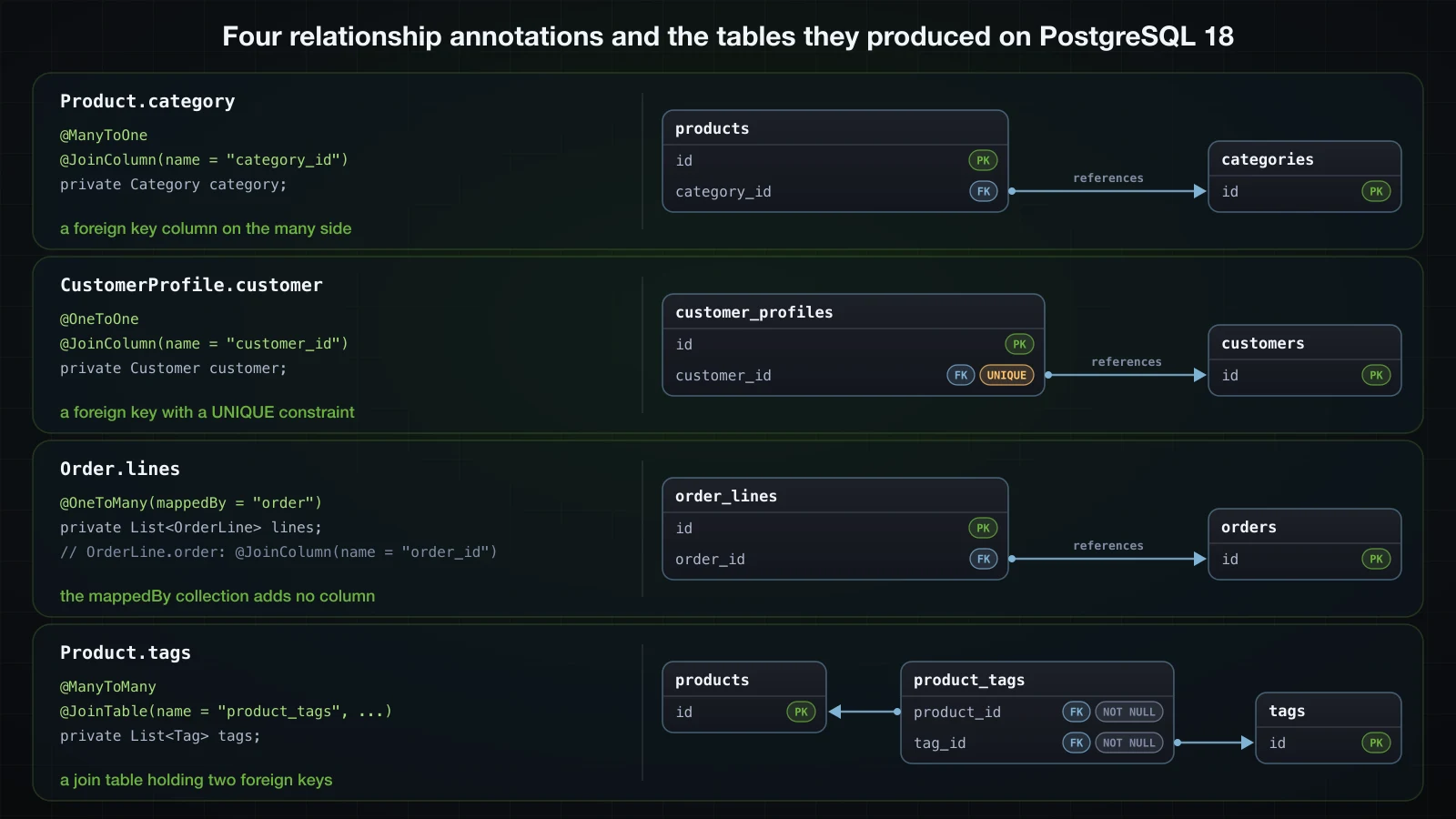Click the id column in the orders table
The height and width of the screenshot is (819, 1456).
[1230, 559]
